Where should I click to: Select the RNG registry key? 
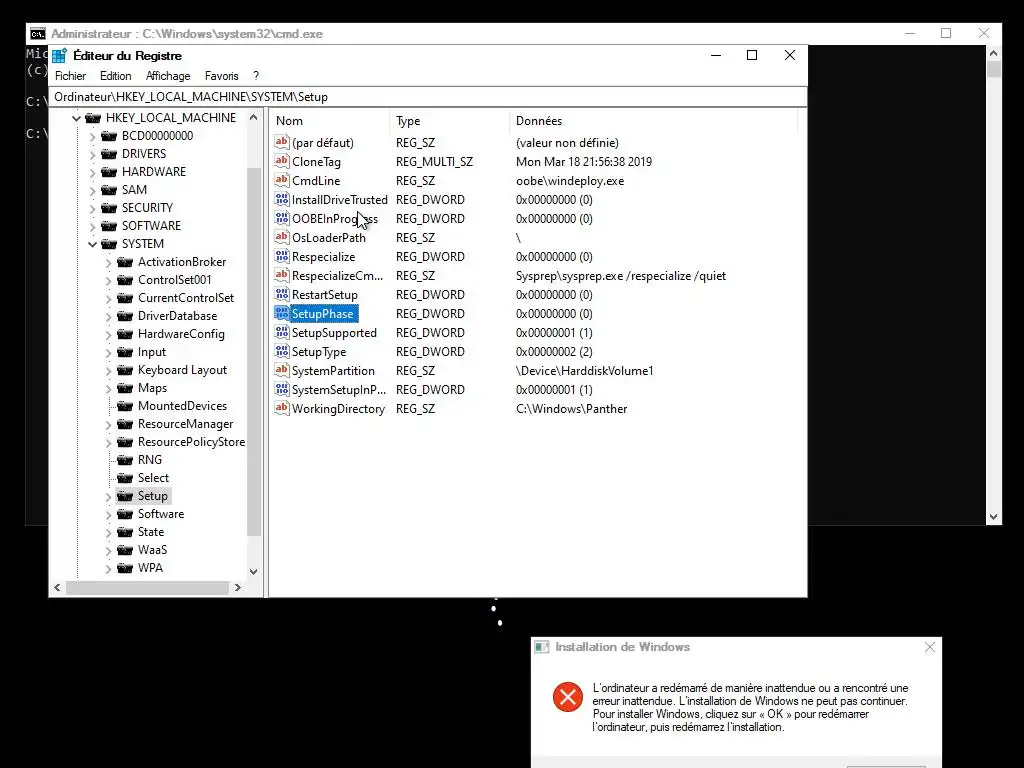click(150, 460)
